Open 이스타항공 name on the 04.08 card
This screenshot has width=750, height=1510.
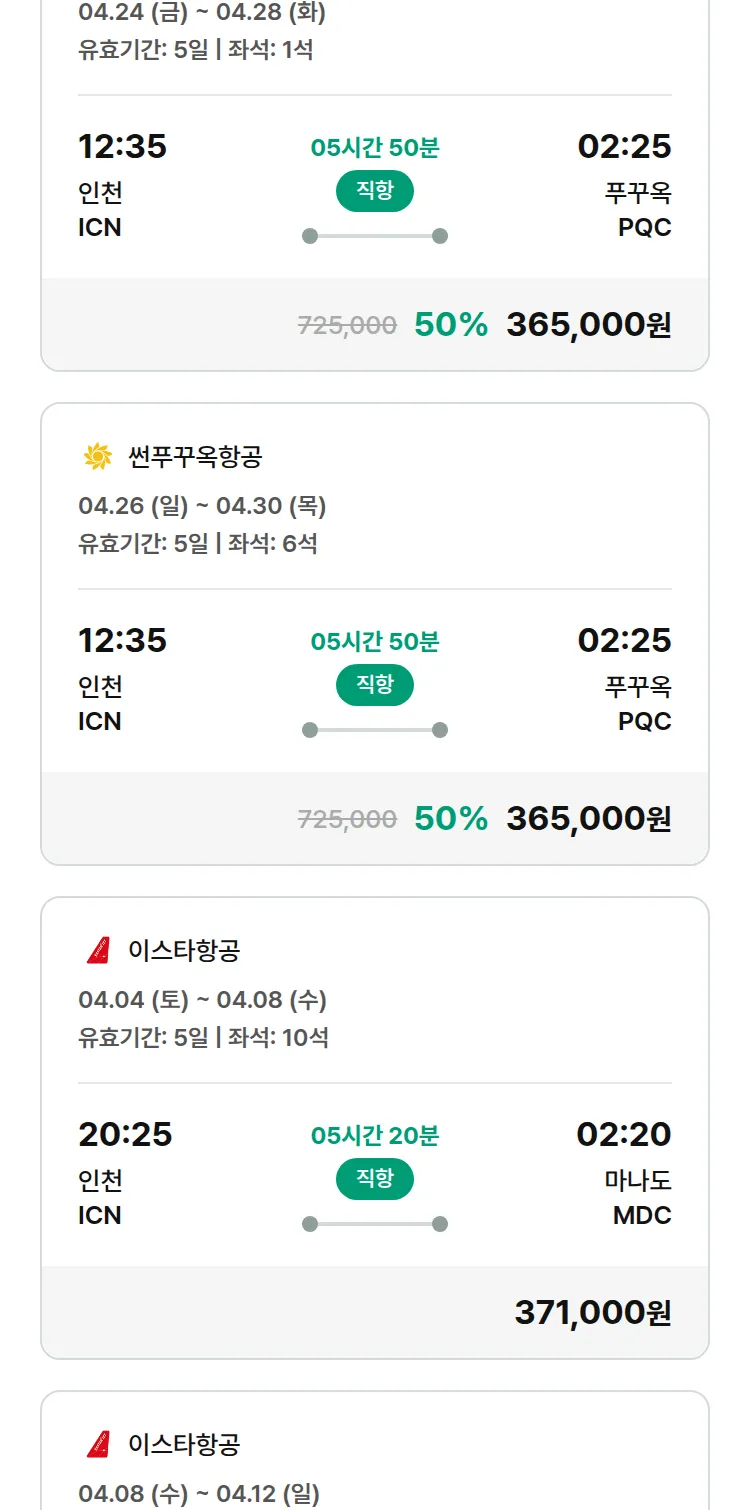tap(184, 1444)
